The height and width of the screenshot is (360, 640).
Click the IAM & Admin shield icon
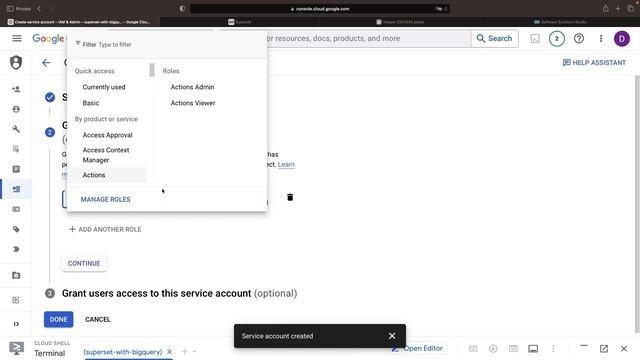16,62
